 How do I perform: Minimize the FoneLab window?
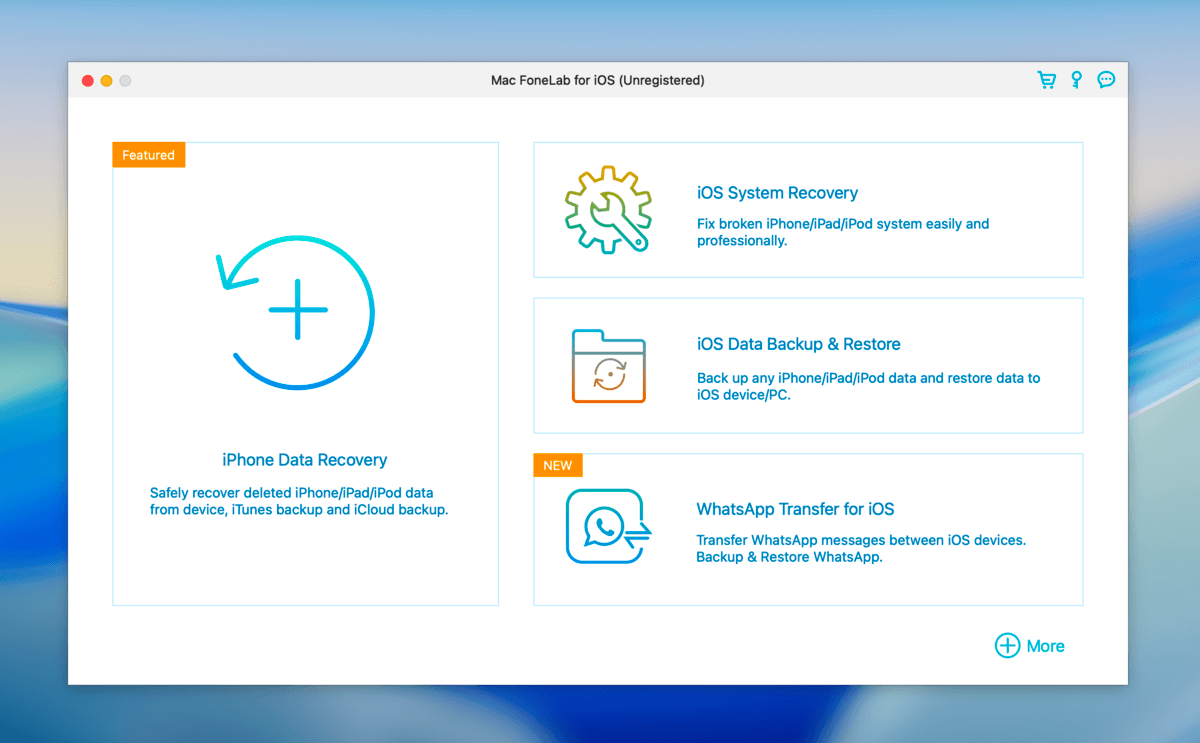click(106, 80)
